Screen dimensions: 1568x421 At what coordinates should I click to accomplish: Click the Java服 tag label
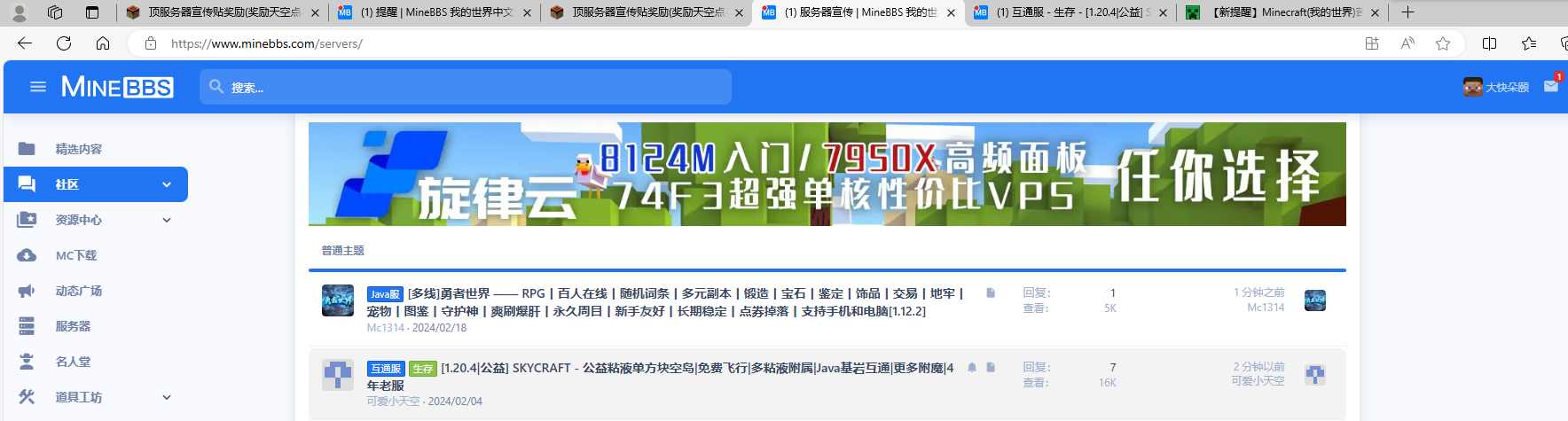385,294
